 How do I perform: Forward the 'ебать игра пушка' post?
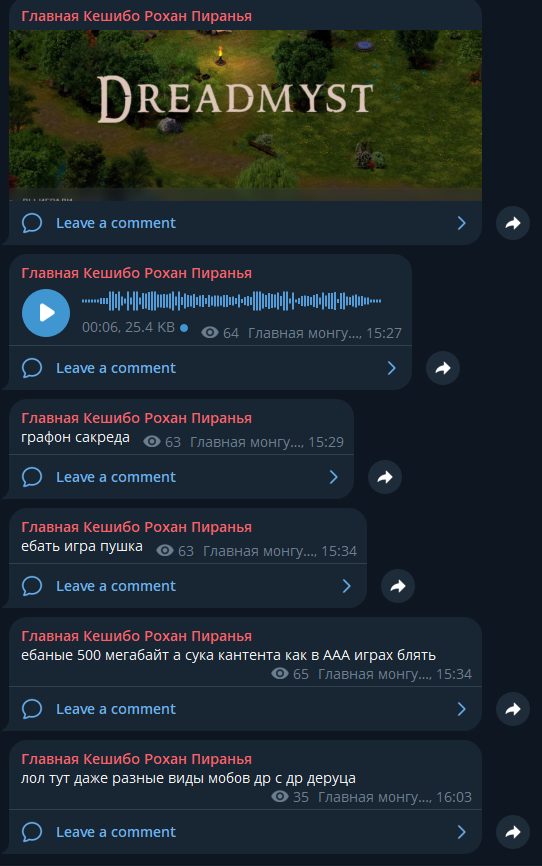pos(398,586)
